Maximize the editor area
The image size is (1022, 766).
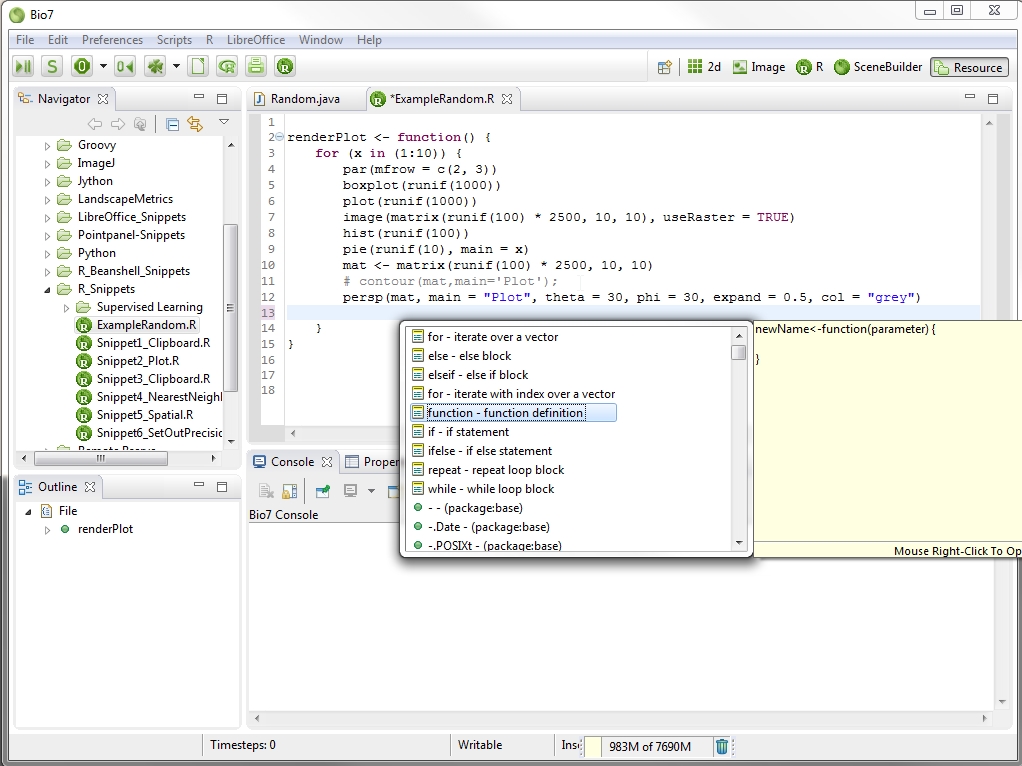tap(993, 98)
